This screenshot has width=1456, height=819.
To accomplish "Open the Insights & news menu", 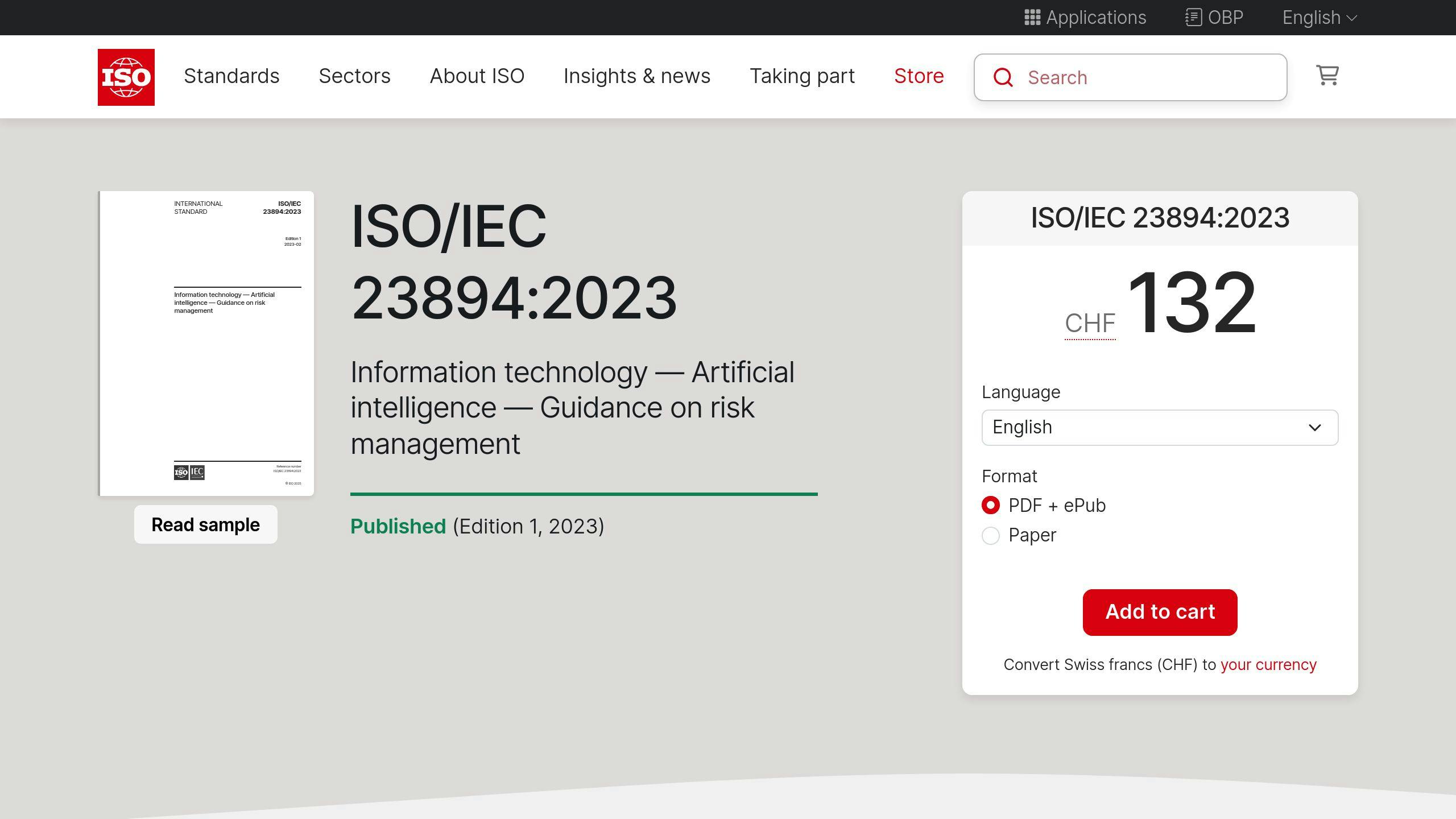I will 636,76.
